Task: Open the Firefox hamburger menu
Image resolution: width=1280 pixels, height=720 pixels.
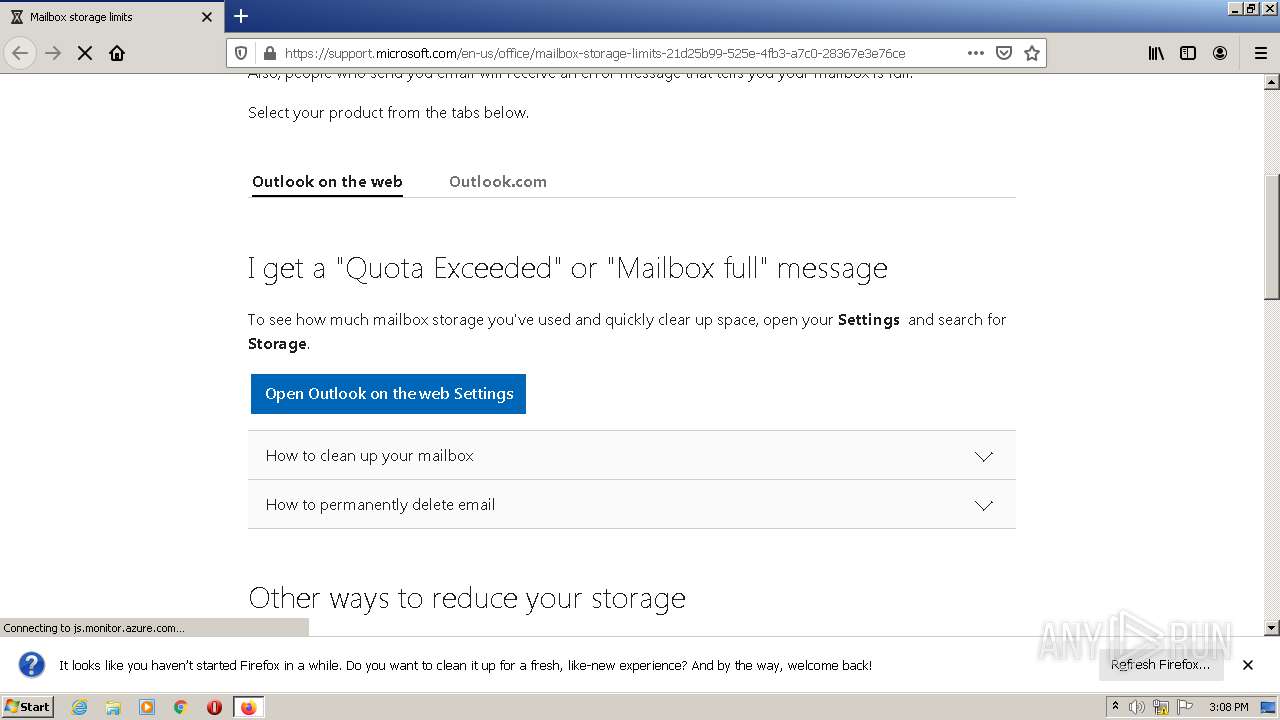Action: pyautogui.click(x=1260, y=53)
